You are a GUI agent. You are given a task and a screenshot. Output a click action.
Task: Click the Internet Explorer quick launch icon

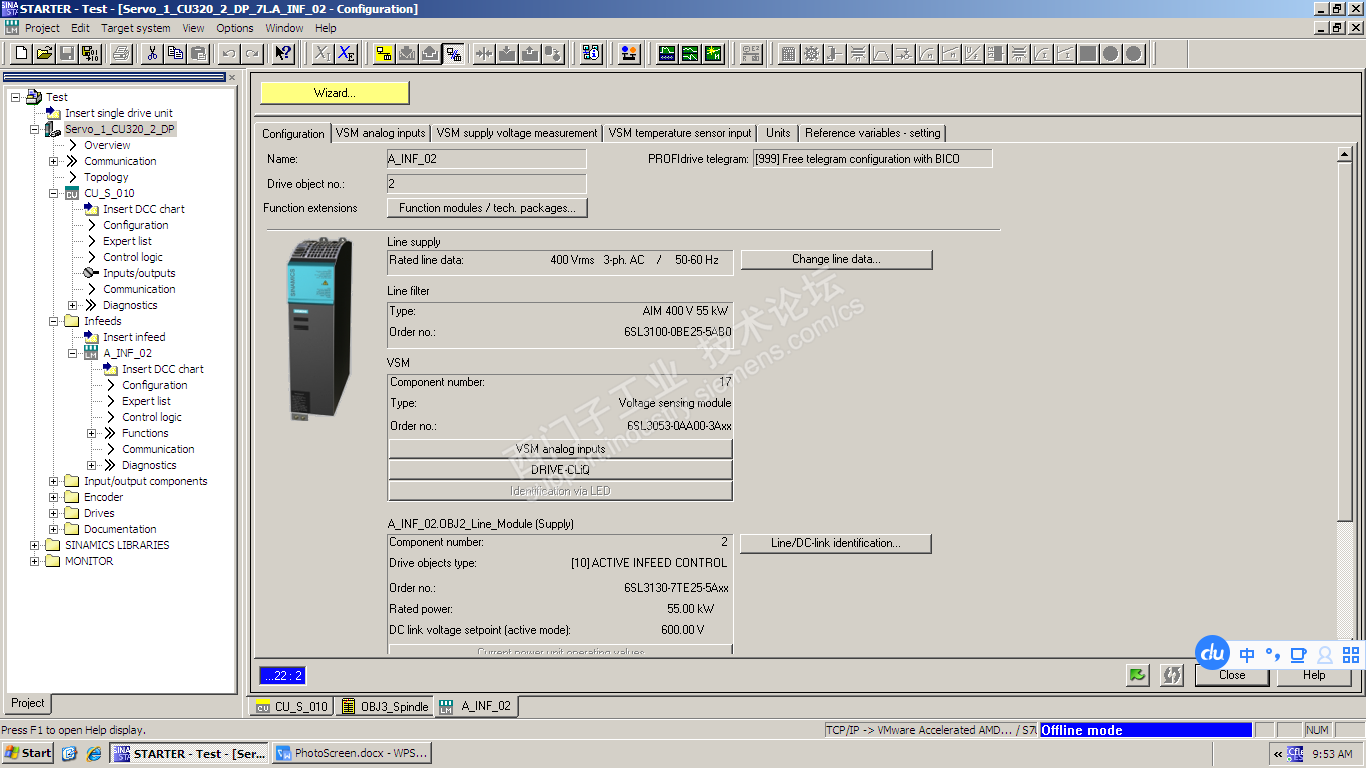94,753
